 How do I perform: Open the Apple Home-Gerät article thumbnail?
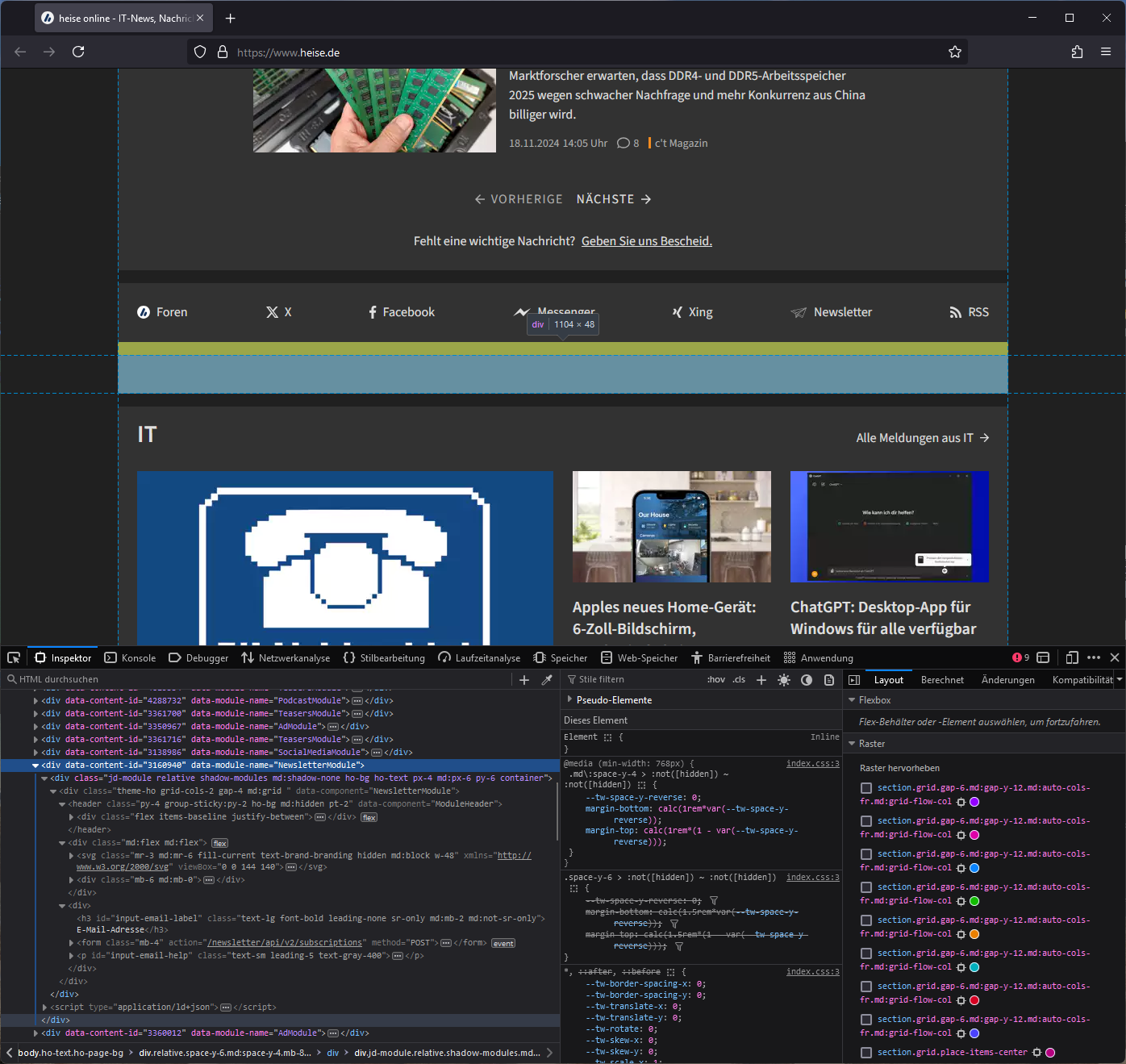coord(672,527)
